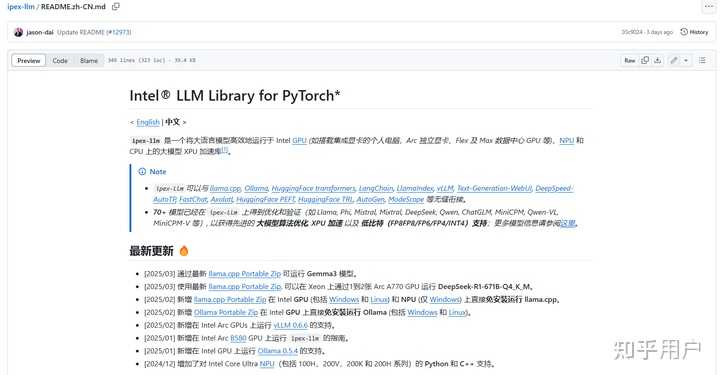This screenshot has height=375, width=720.
Task: Open Linux link in llama.cpp [2025/02] row
Action: [379, 299]
